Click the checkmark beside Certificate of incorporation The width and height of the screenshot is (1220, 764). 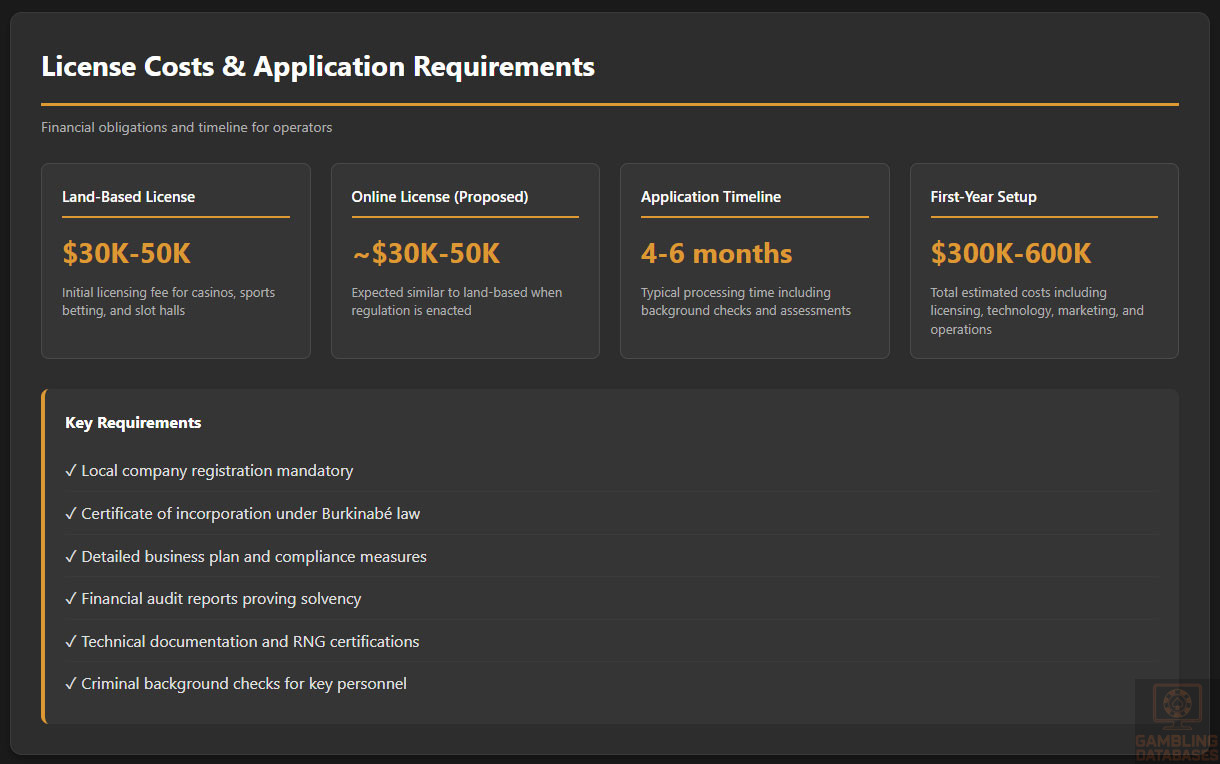pyautogui.click(x=71, y=513)
